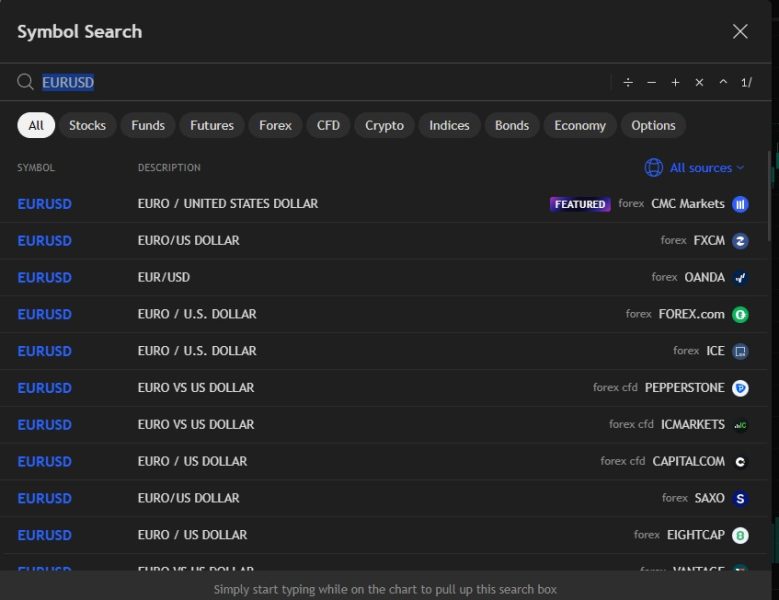Select EURUSD symbol in the FXCM row
The height and width of the screenshot is (600, 779).
(44, 241)
